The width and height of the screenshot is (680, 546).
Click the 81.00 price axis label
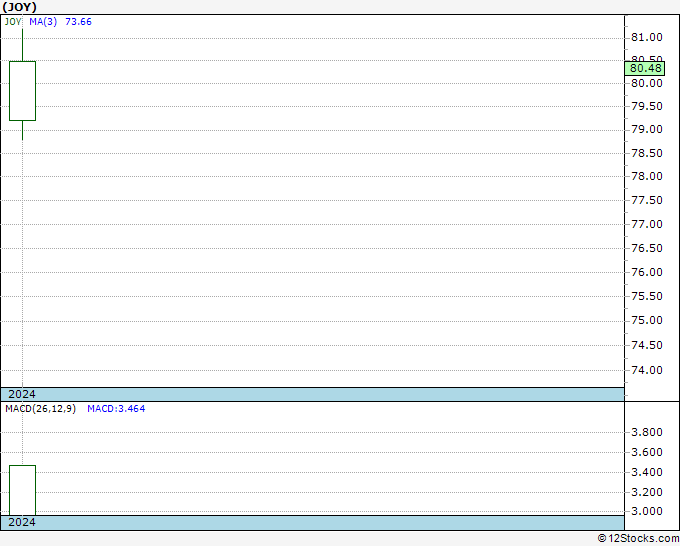coord(647,37)
